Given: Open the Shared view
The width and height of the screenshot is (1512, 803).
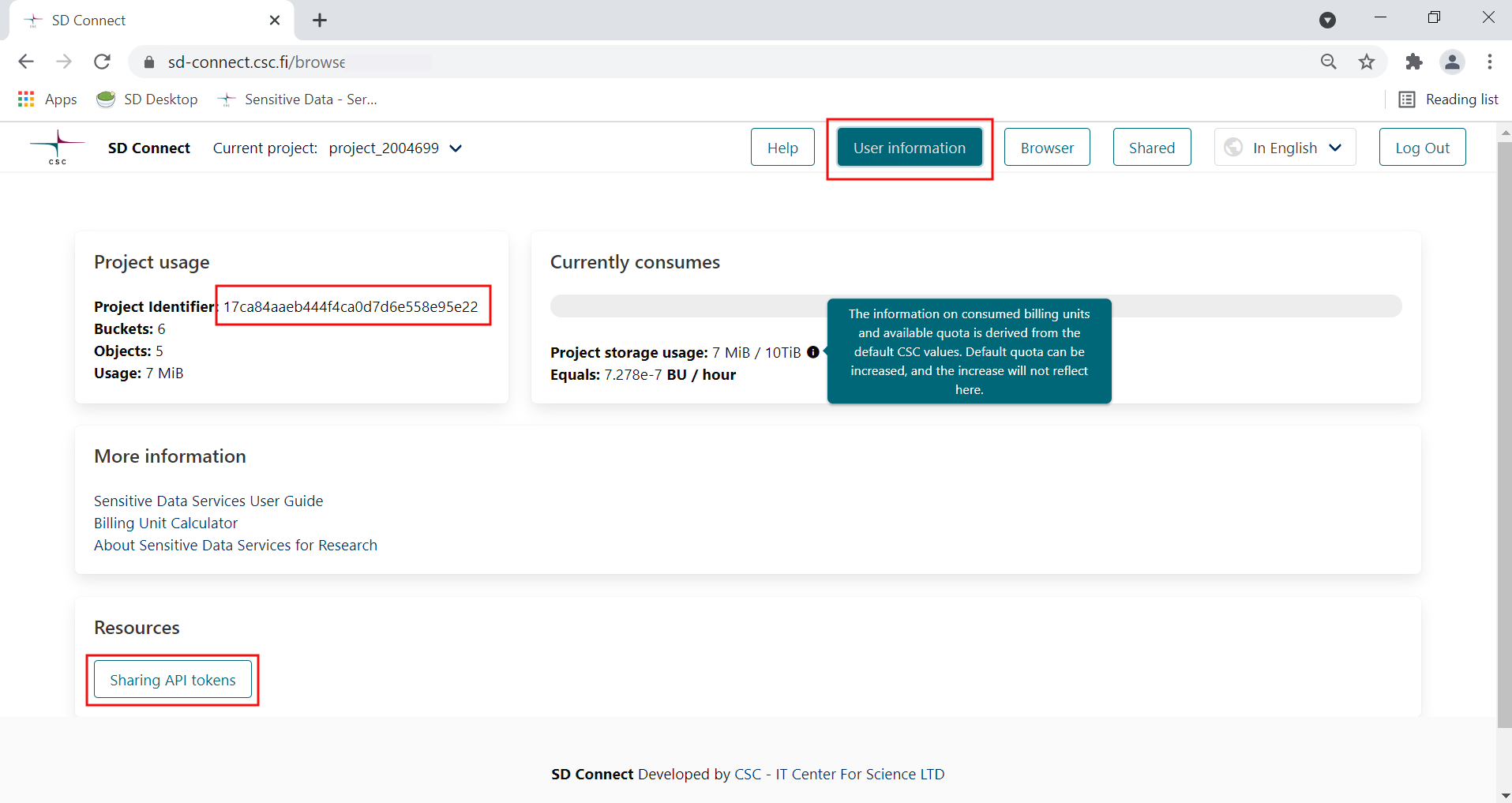Looking at the screenshot, I should pyautogui.click(x=1152, y=148).
